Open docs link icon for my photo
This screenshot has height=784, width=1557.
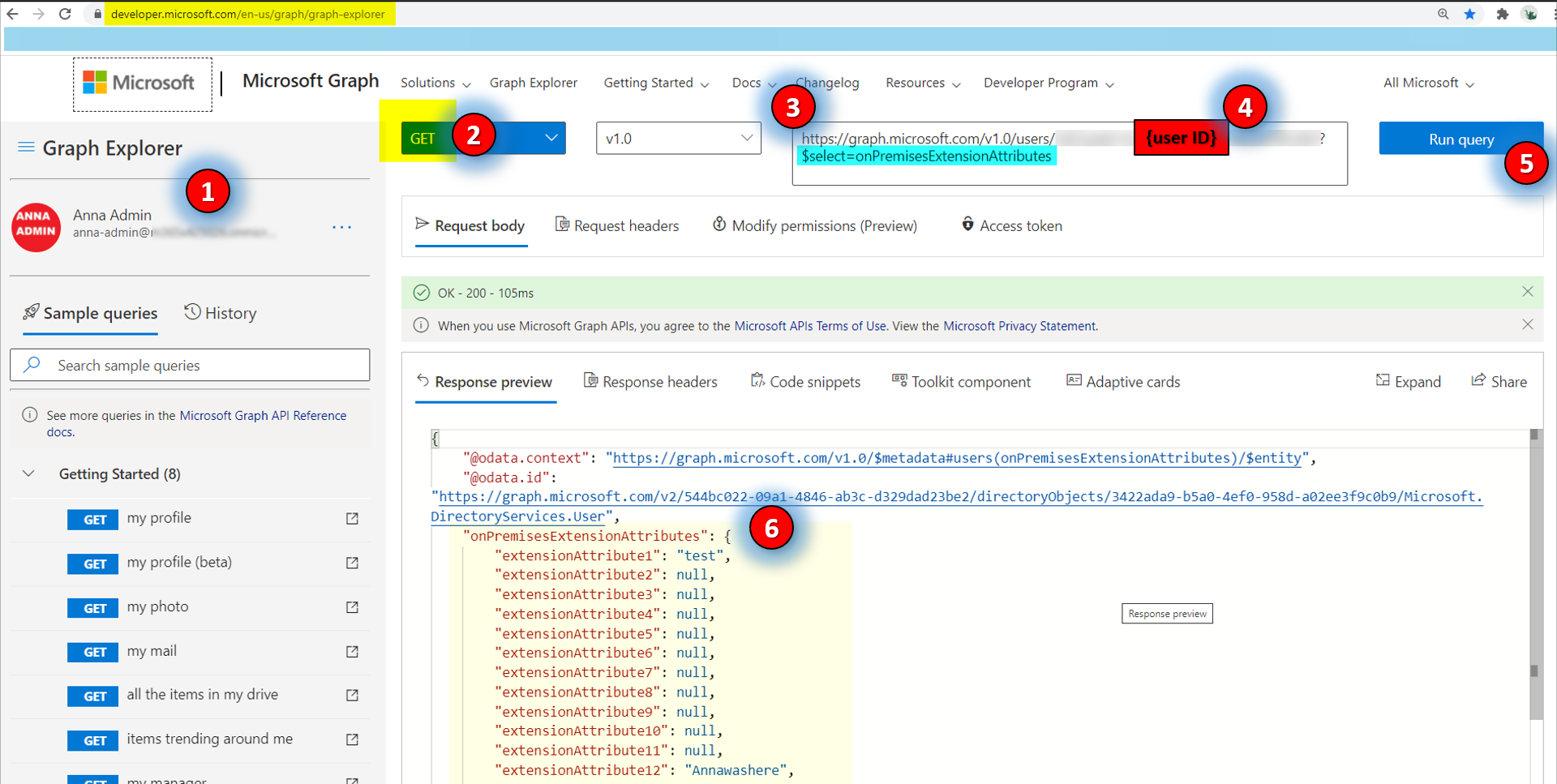tap(352, 607)
